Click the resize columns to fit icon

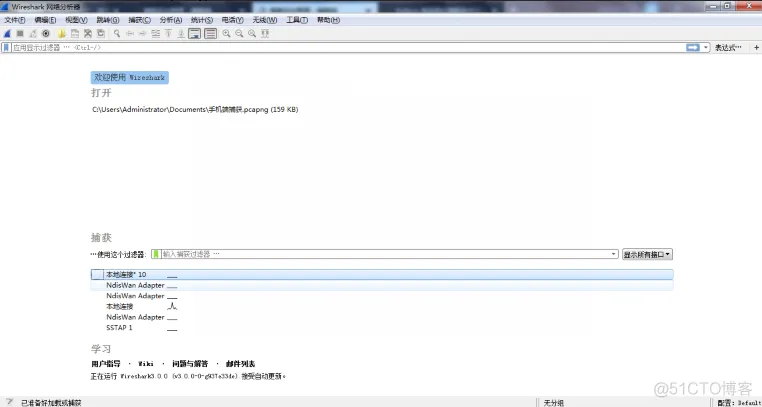coord(265,34)
